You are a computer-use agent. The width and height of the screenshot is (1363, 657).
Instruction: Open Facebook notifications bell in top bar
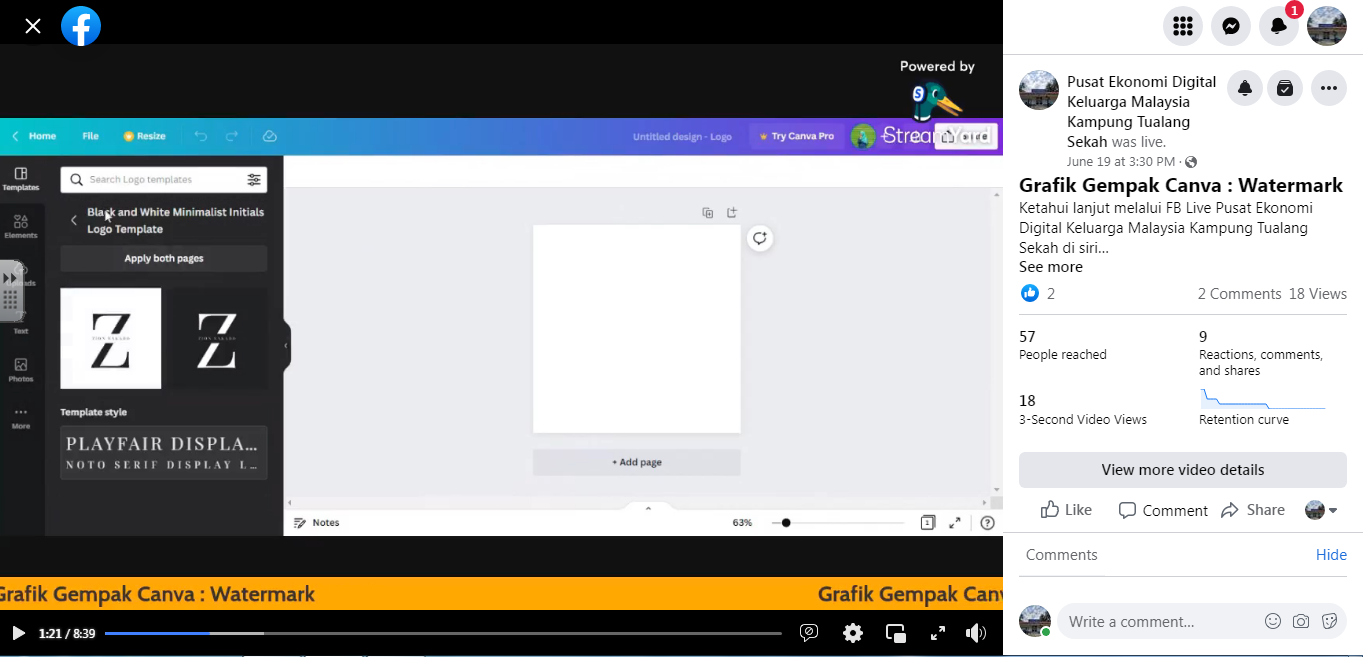(x=1279, y=26)
